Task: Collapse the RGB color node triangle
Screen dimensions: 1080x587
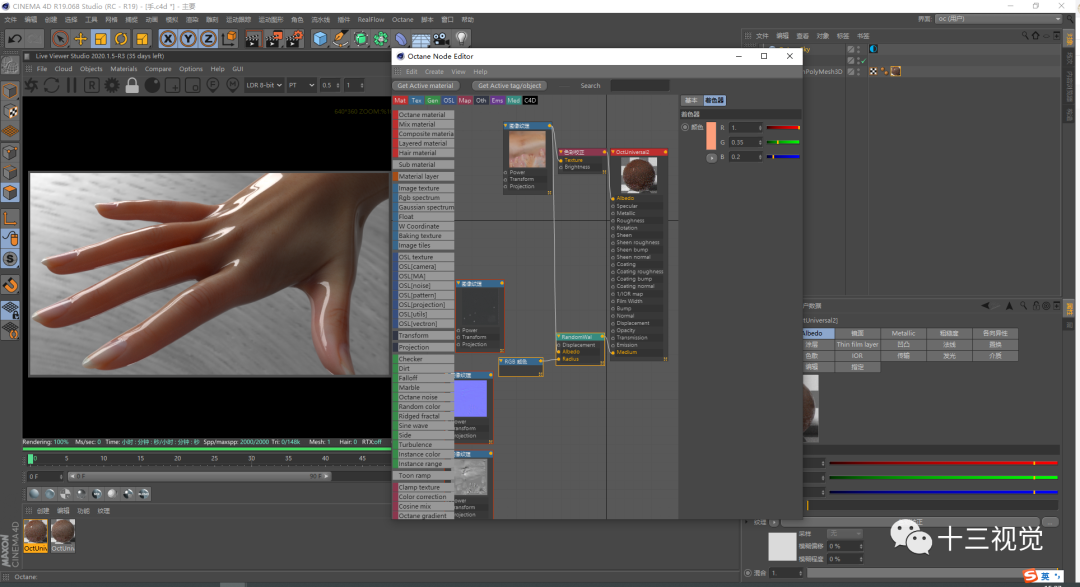Action: pyautogui.click(x=501, y=361)
